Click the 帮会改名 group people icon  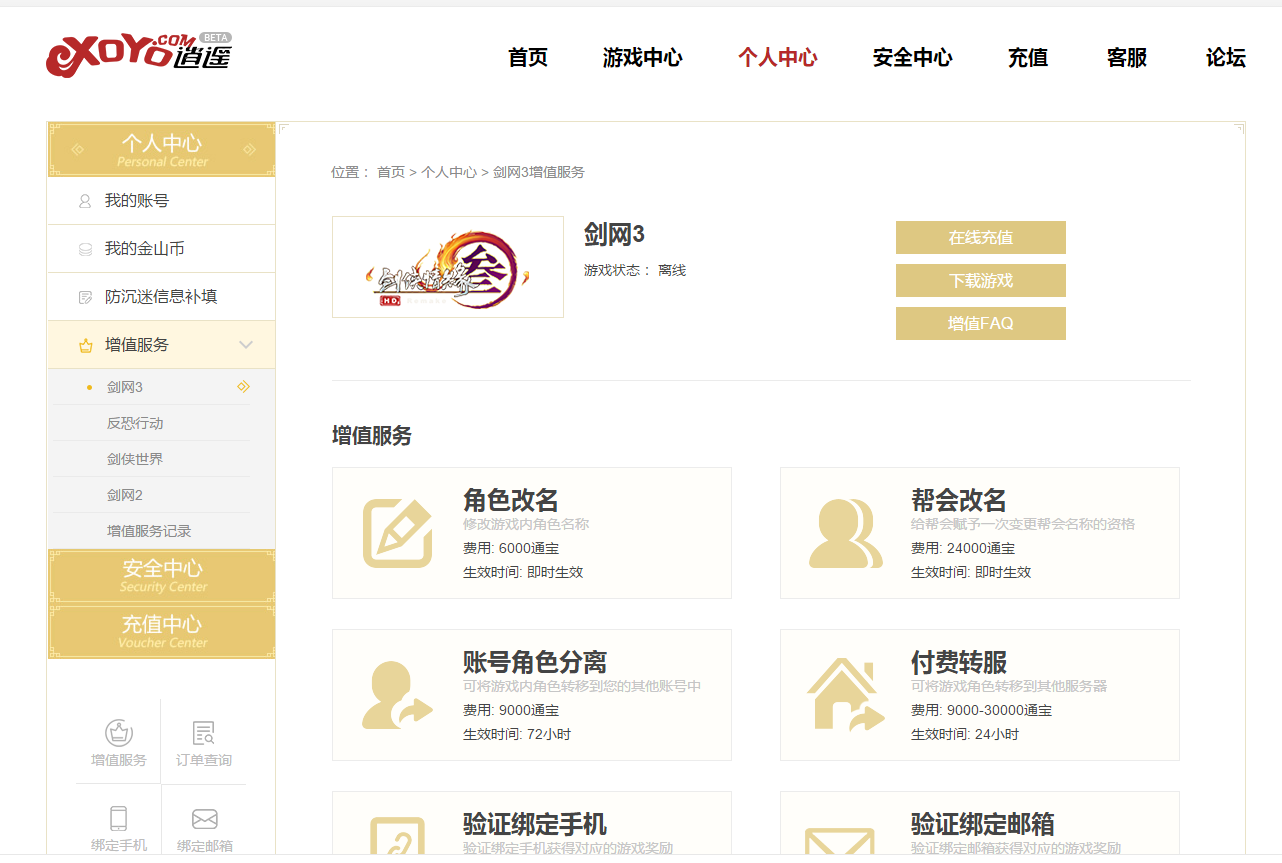(846, 533)
